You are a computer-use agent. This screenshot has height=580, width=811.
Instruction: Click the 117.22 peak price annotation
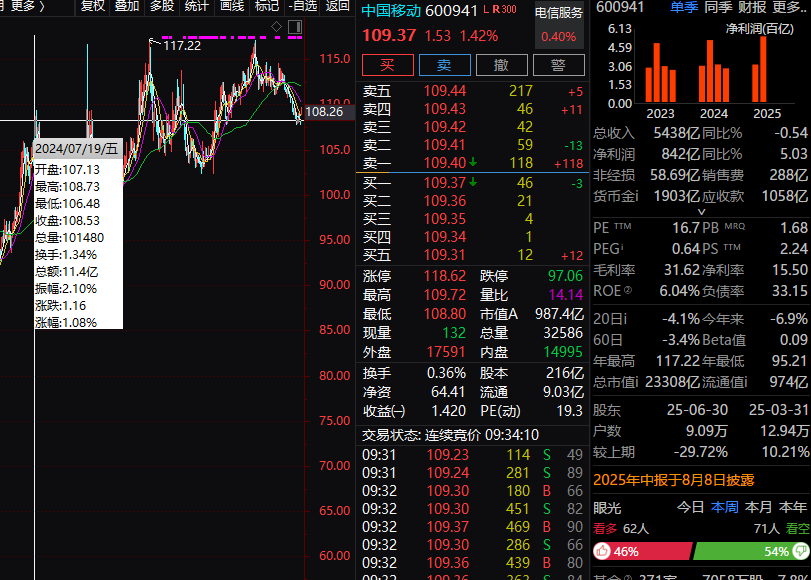pyautogui.click(x=182, y=46)
